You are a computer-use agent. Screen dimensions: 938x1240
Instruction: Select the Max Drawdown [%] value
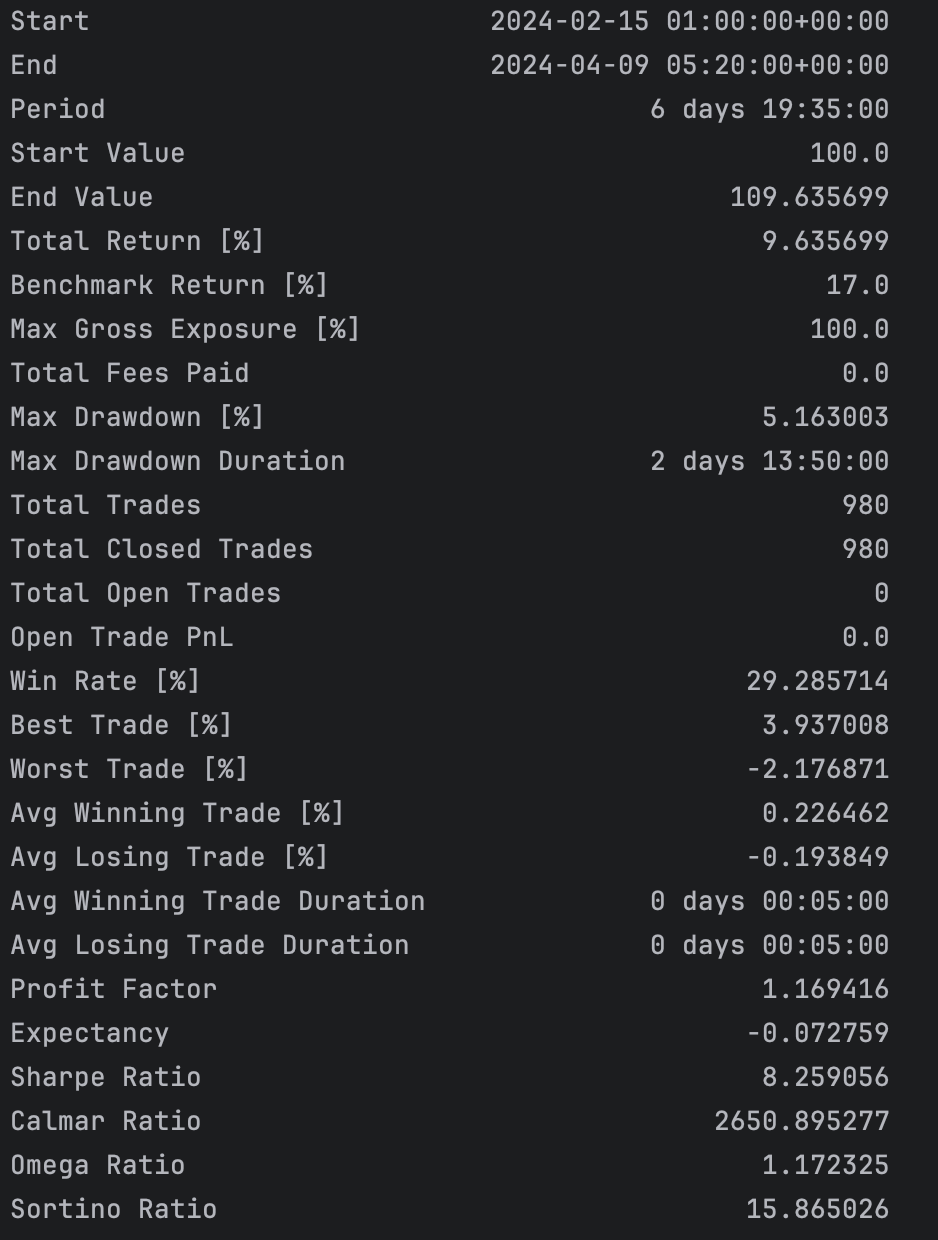pyautogui.click(x=825, y=417)
